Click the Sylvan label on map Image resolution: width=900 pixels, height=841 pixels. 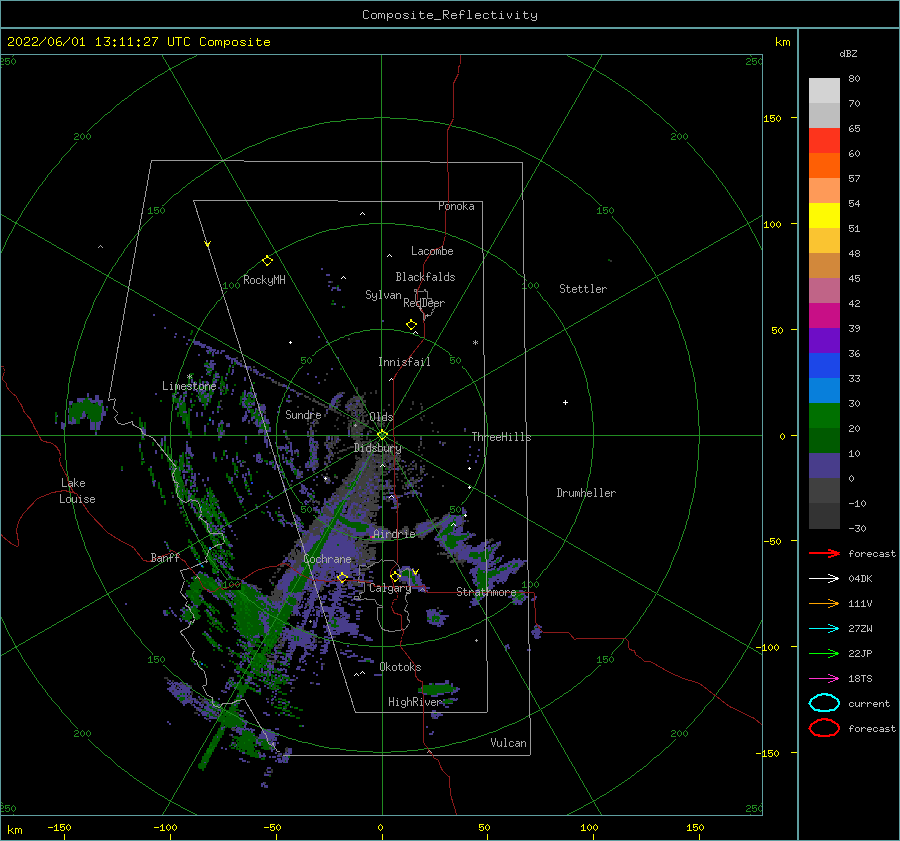click(383, 295)
